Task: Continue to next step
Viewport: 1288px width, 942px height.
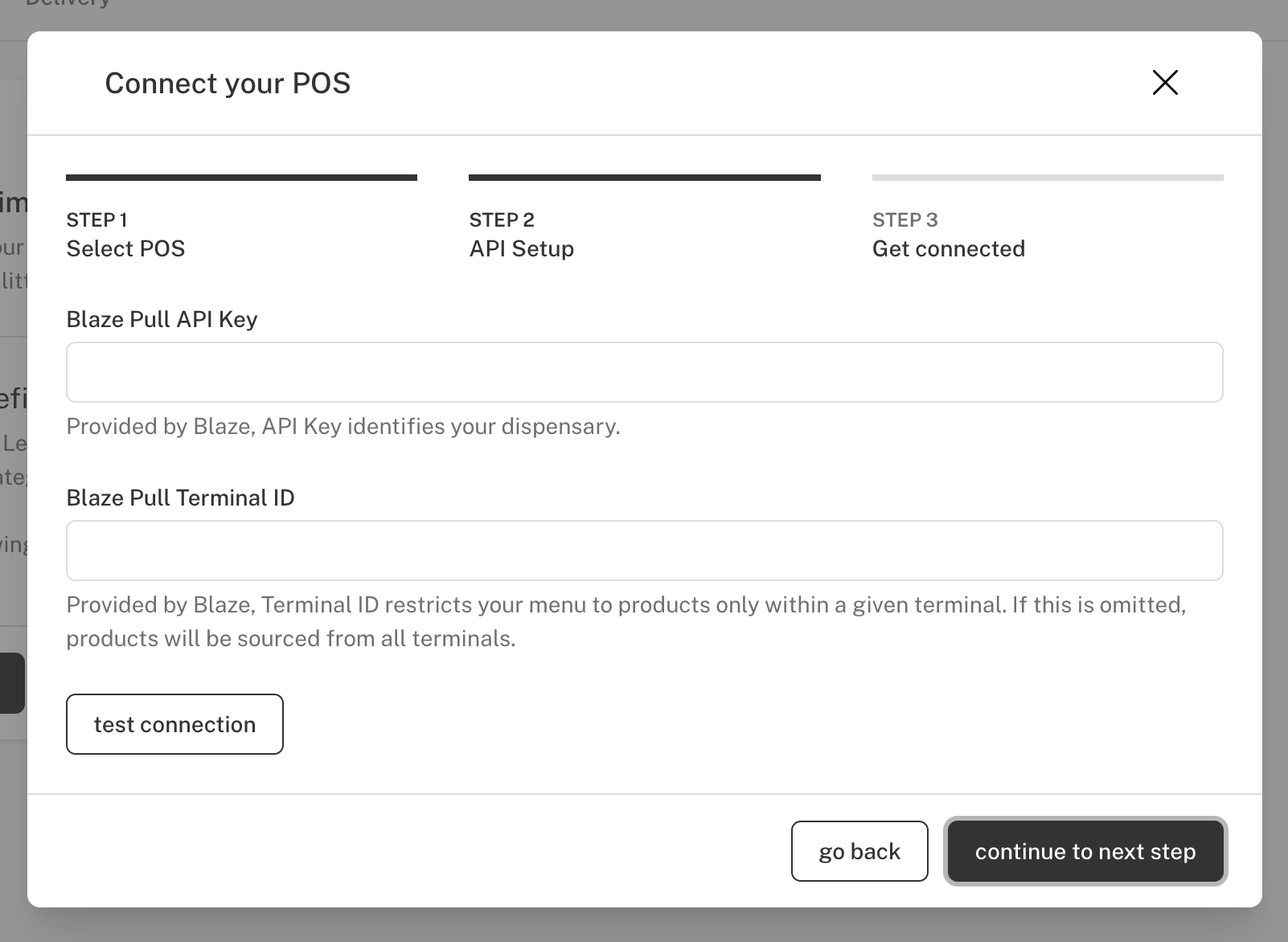Action: pos(1085,851)
